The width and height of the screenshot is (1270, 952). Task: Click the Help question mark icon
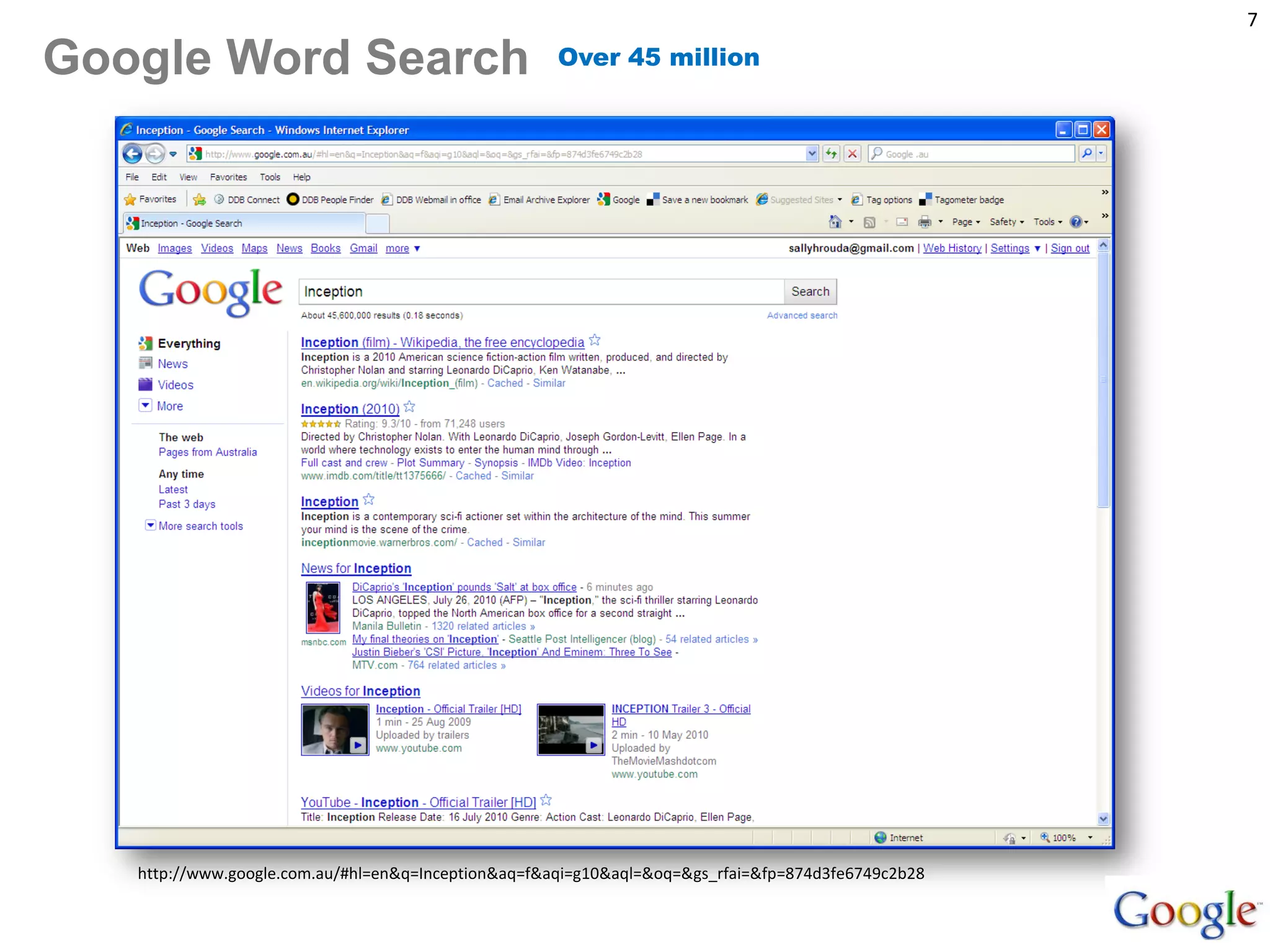(x=1076, y=222)
